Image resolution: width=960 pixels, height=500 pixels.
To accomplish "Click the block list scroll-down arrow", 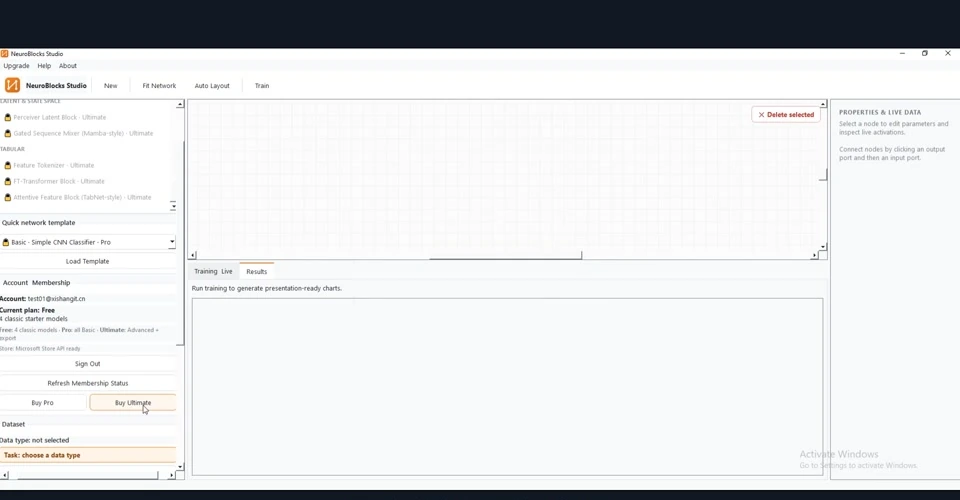I will (x=173, y=206).
